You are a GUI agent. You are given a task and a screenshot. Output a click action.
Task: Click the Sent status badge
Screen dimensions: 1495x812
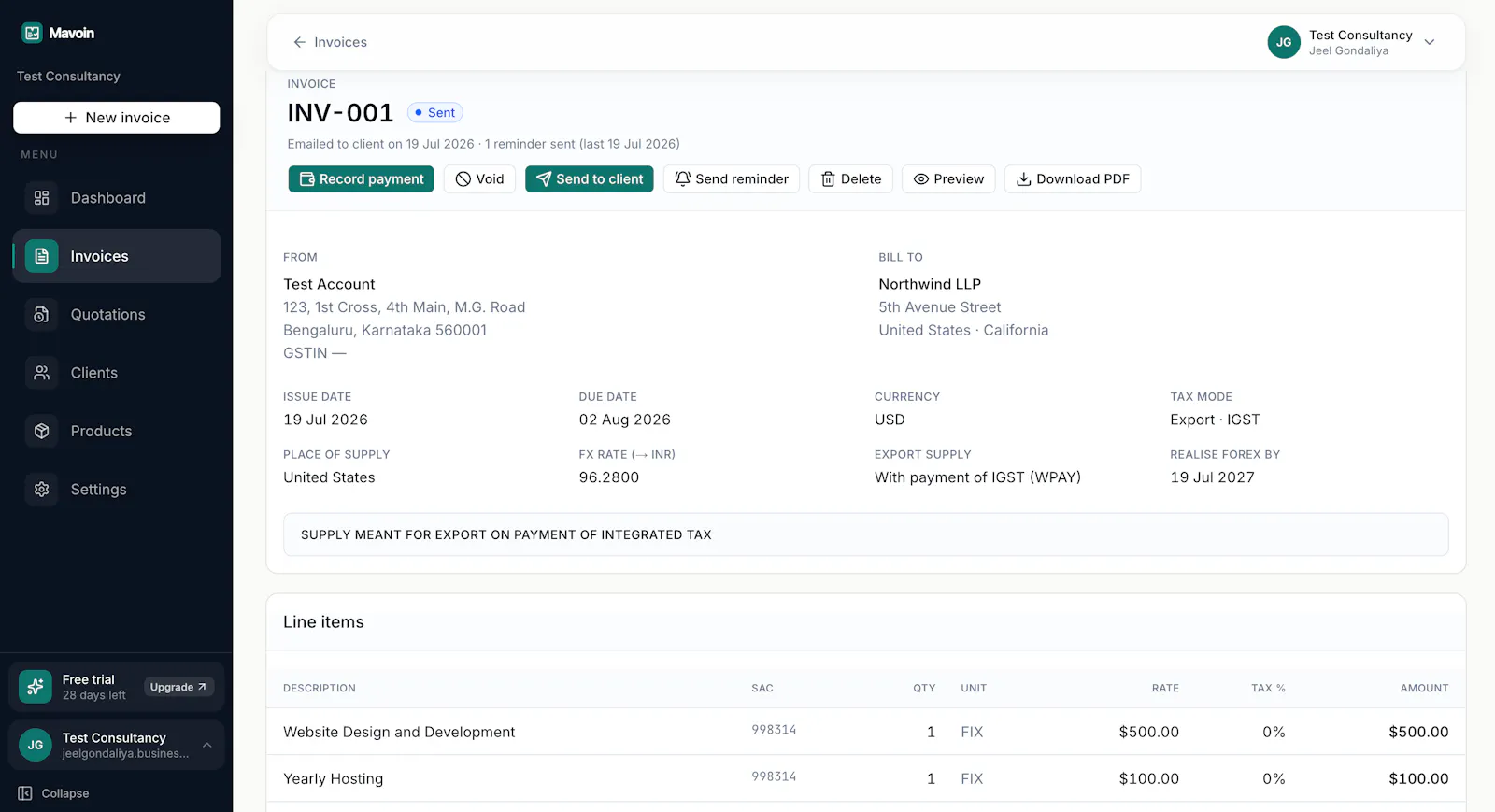tap(435, 113)
